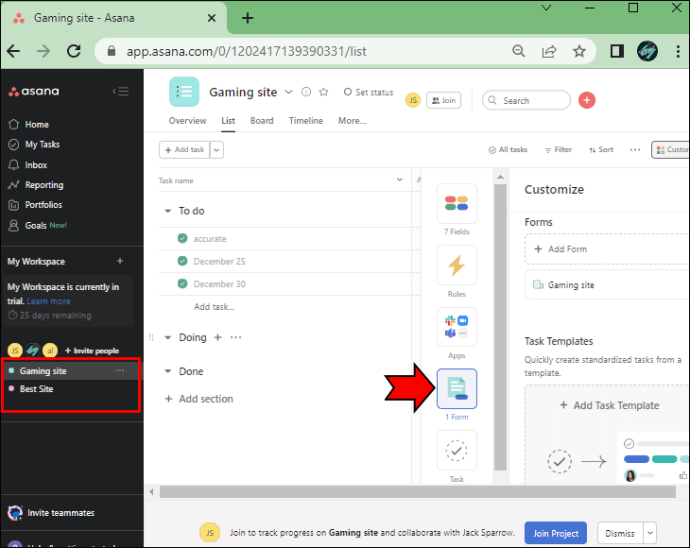
Task: Click the Search field
Action: point(526,100)
